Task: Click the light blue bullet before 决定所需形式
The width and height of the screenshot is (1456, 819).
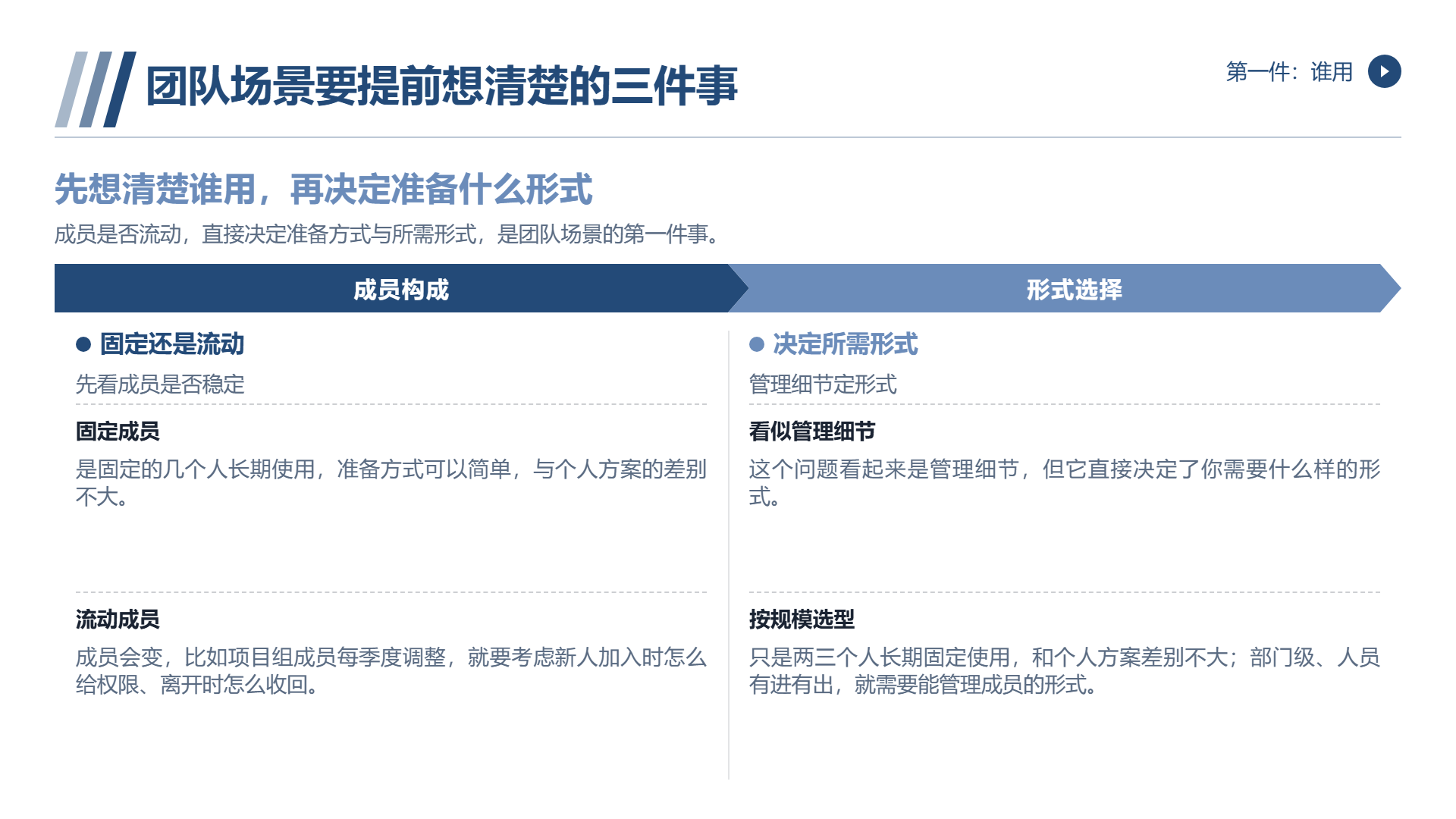Action: (x=757, y=344)
